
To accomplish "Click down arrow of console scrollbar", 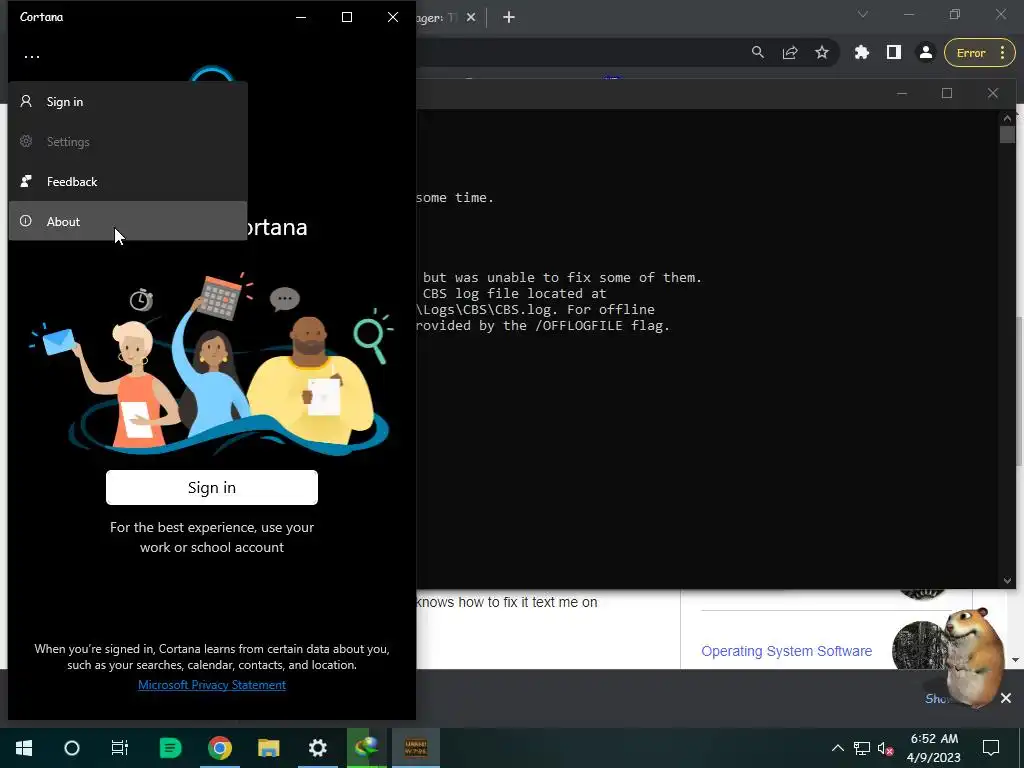I will coord(1007,580).
